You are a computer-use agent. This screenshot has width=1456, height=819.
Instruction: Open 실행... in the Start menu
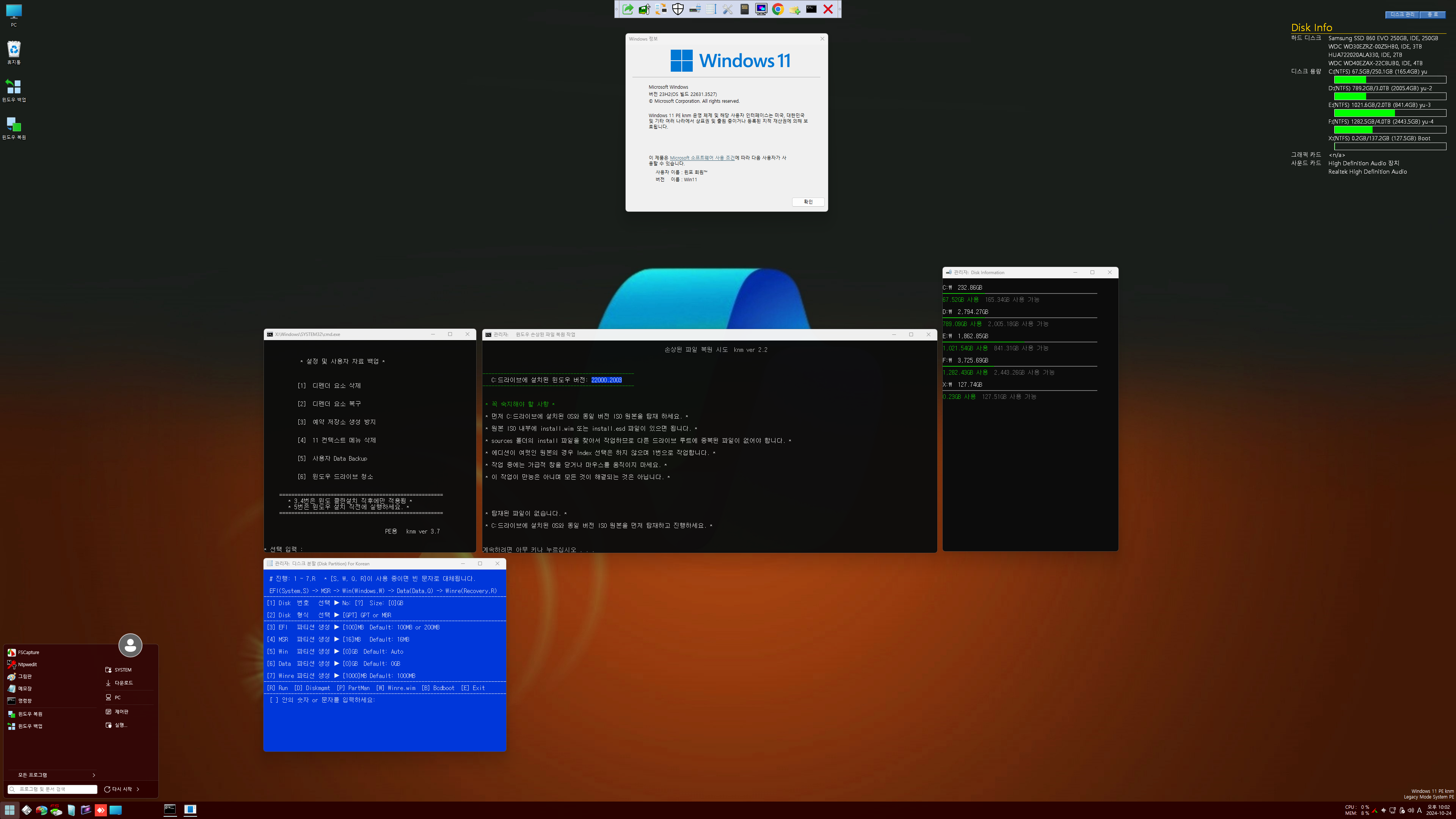point(116,725)
